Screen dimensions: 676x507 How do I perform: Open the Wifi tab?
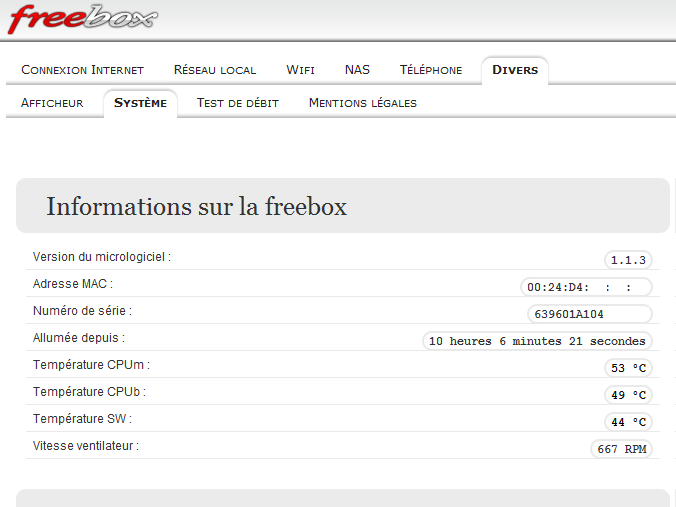pyautogui.click(x=300, y=70)
